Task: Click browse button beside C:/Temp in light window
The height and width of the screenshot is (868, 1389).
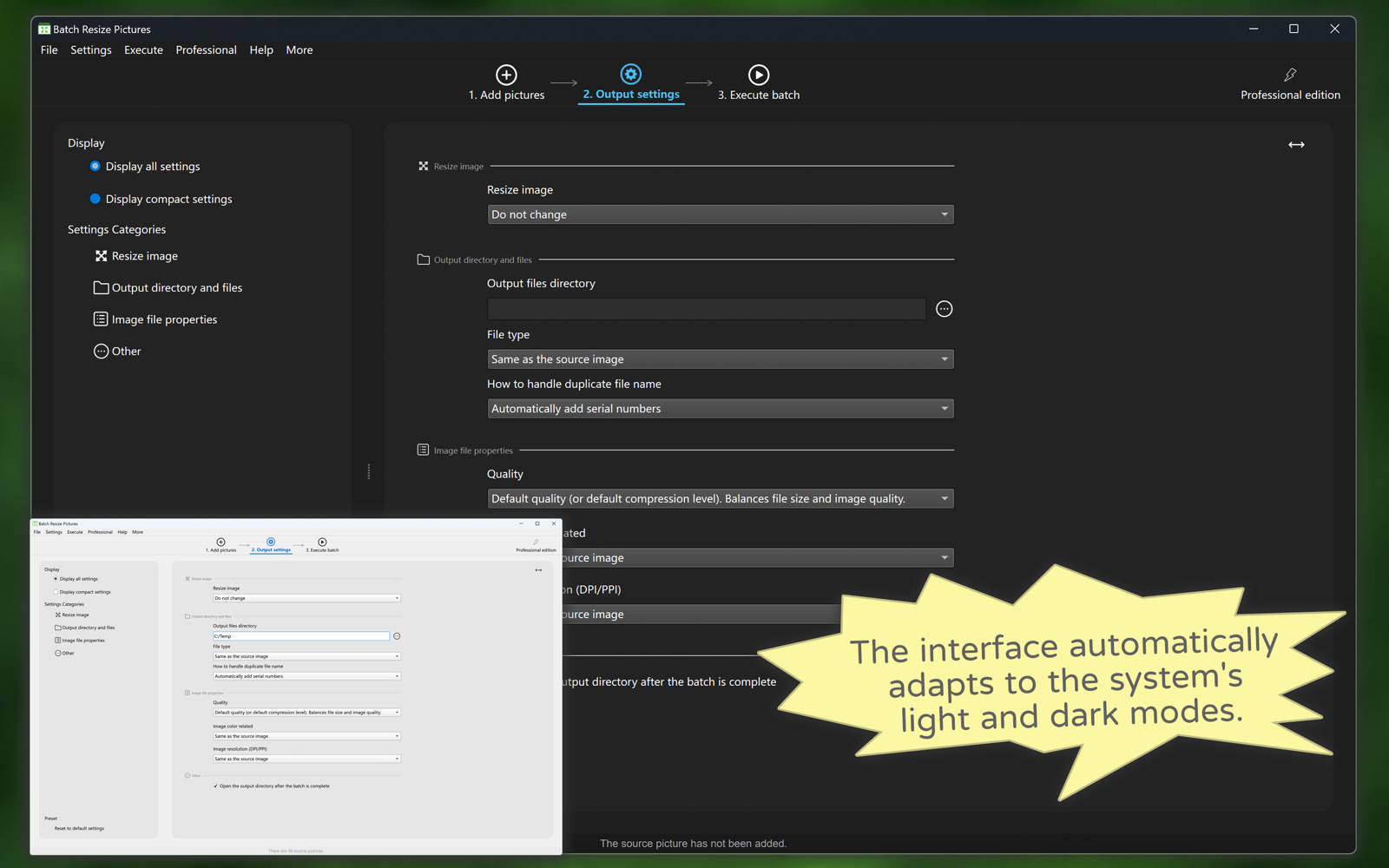Action: [x=397, y=636]
